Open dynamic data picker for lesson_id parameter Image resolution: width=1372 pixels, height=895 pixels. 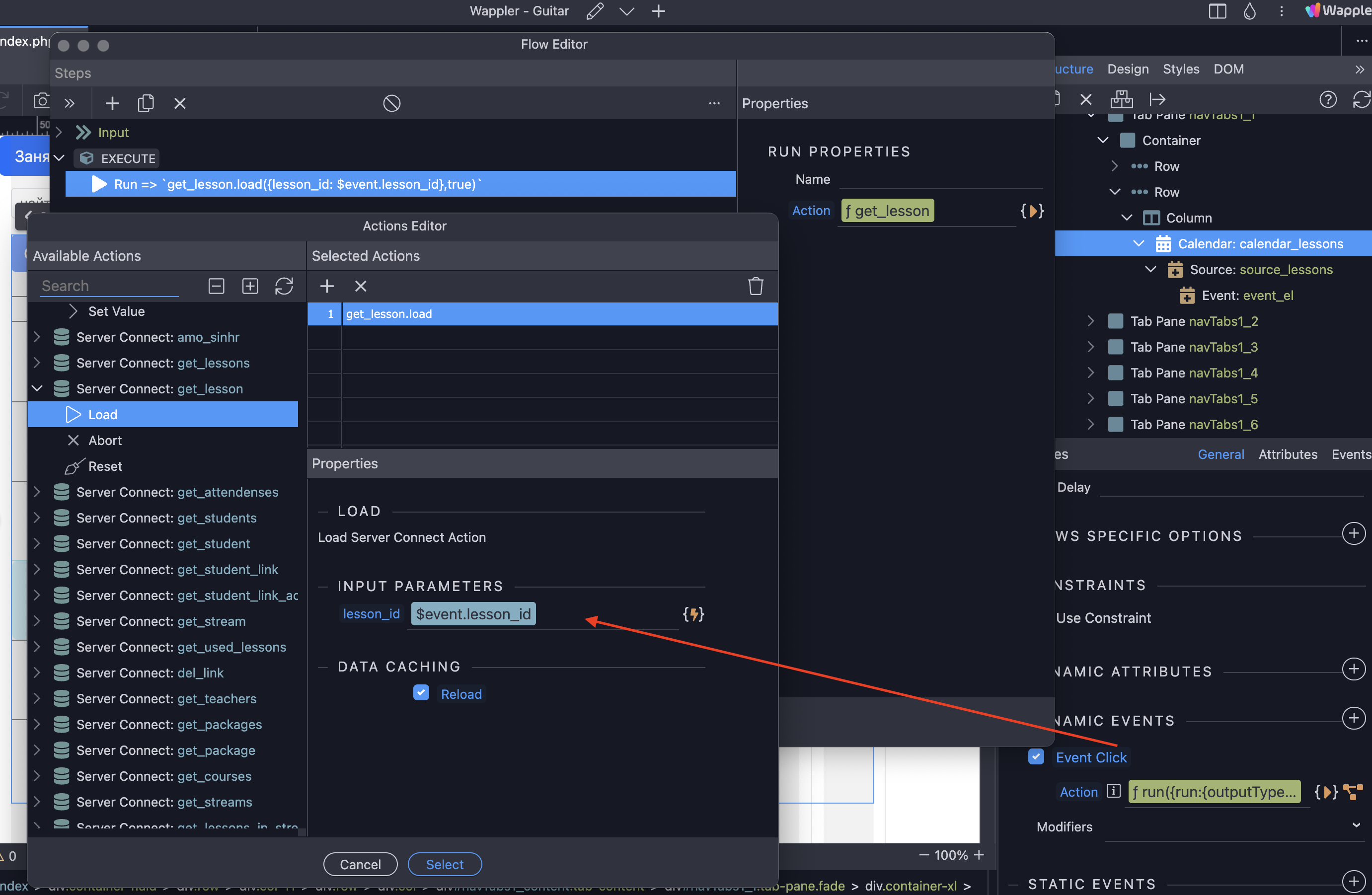tap(693, 614)
